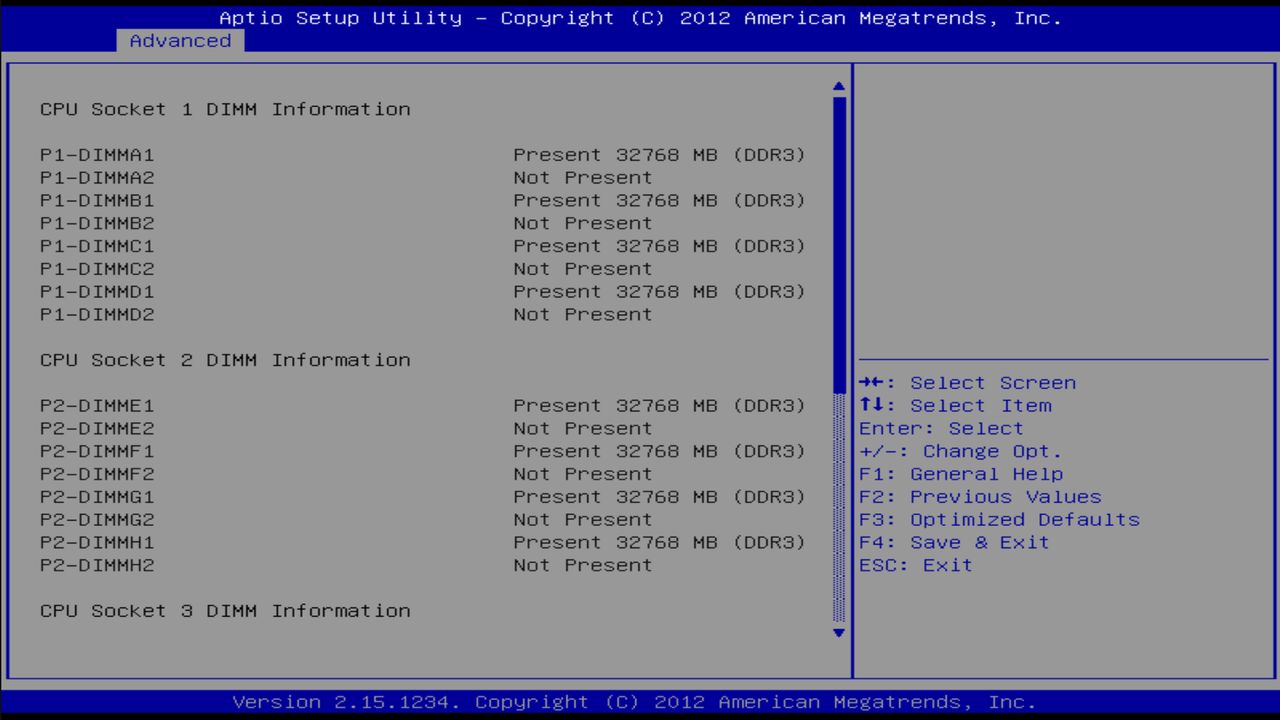Click the Aptio Setup Utility title text
The height and width of the screenshot is (720, 1280).
(640, 18)
